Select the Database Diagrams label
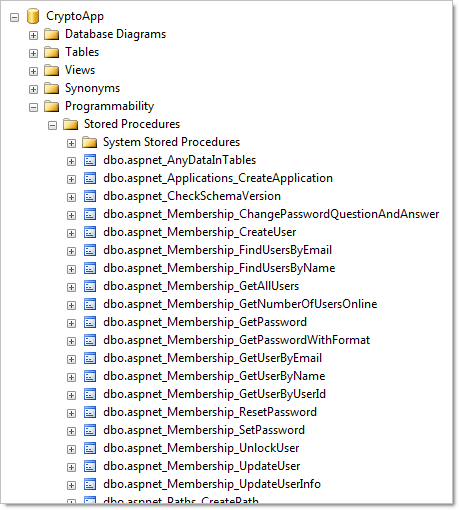This screenshot has width=459, height=510. pyautogui.click(x=115, y=34)
